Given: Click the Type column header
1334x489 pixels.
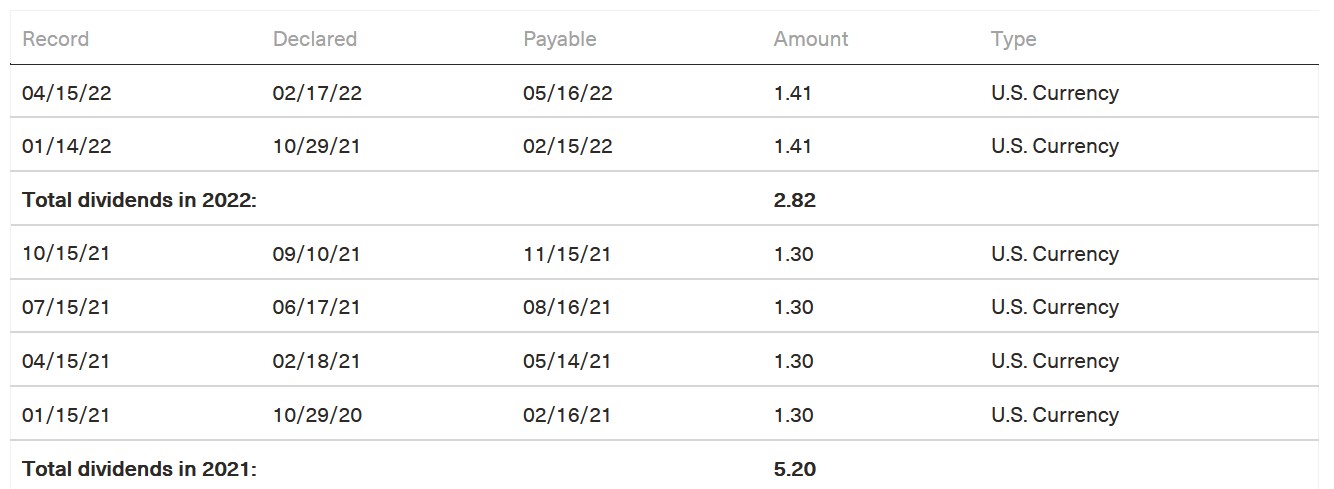Looking at the screenshot, I should 1013,39.
